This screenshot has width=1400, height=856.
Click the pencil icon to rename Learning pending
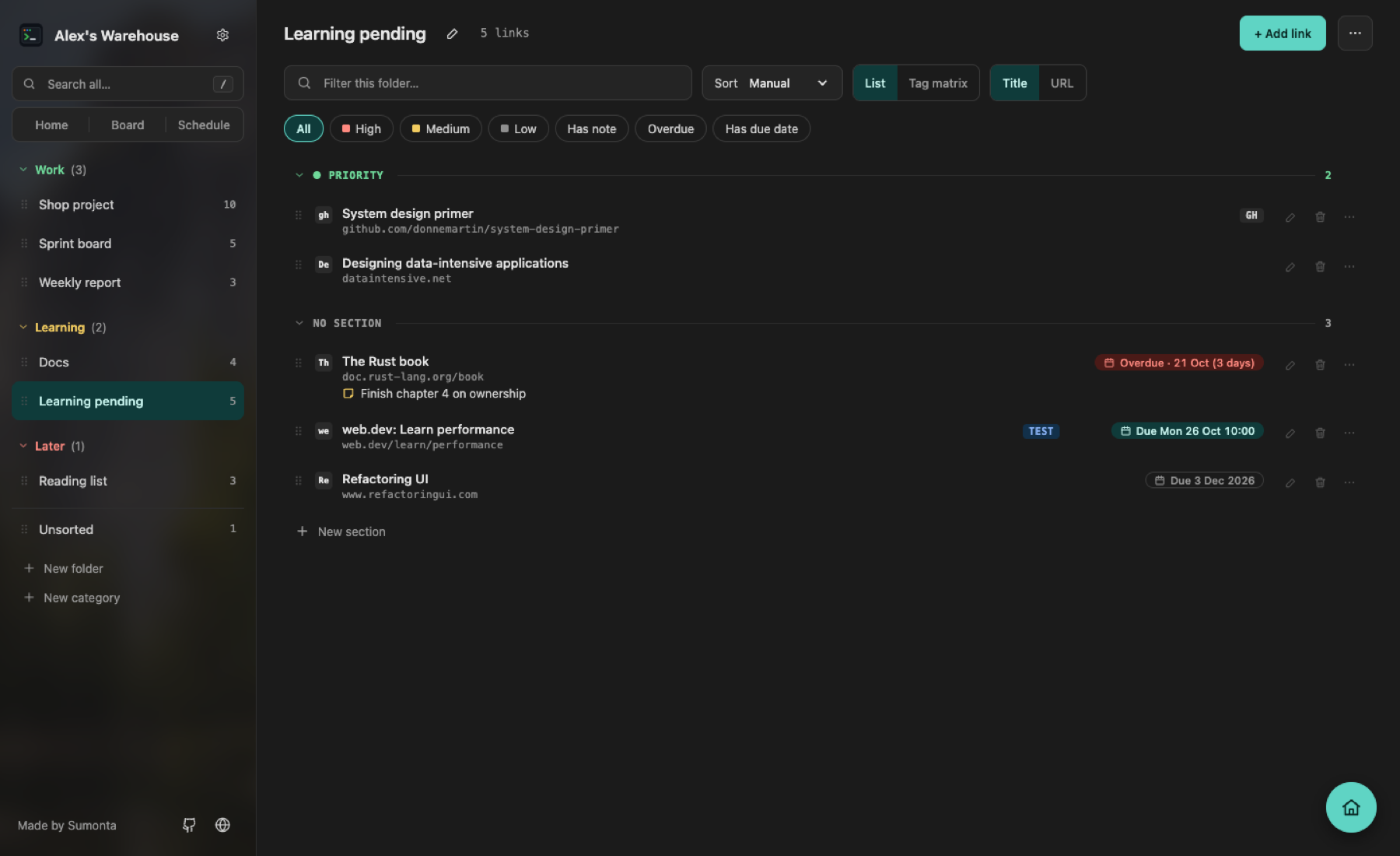click(x=452, y=33)
